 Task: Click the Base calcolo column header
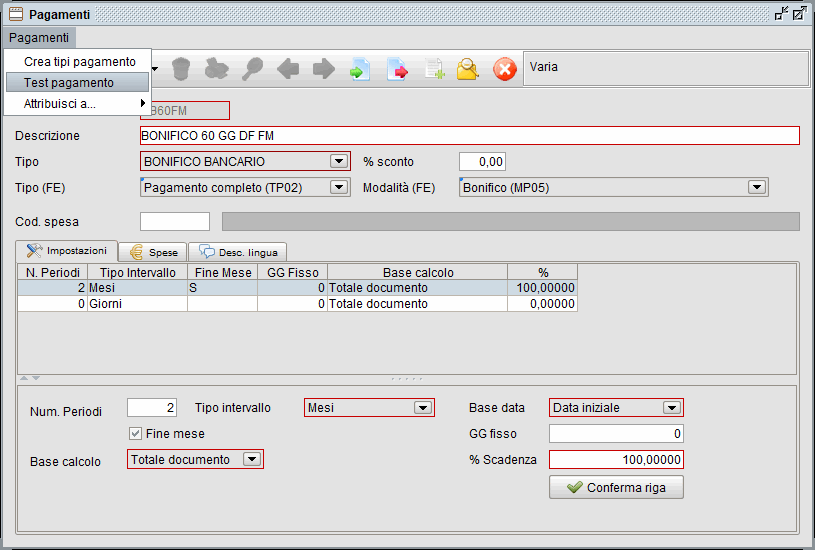click(x=418, y=272)
